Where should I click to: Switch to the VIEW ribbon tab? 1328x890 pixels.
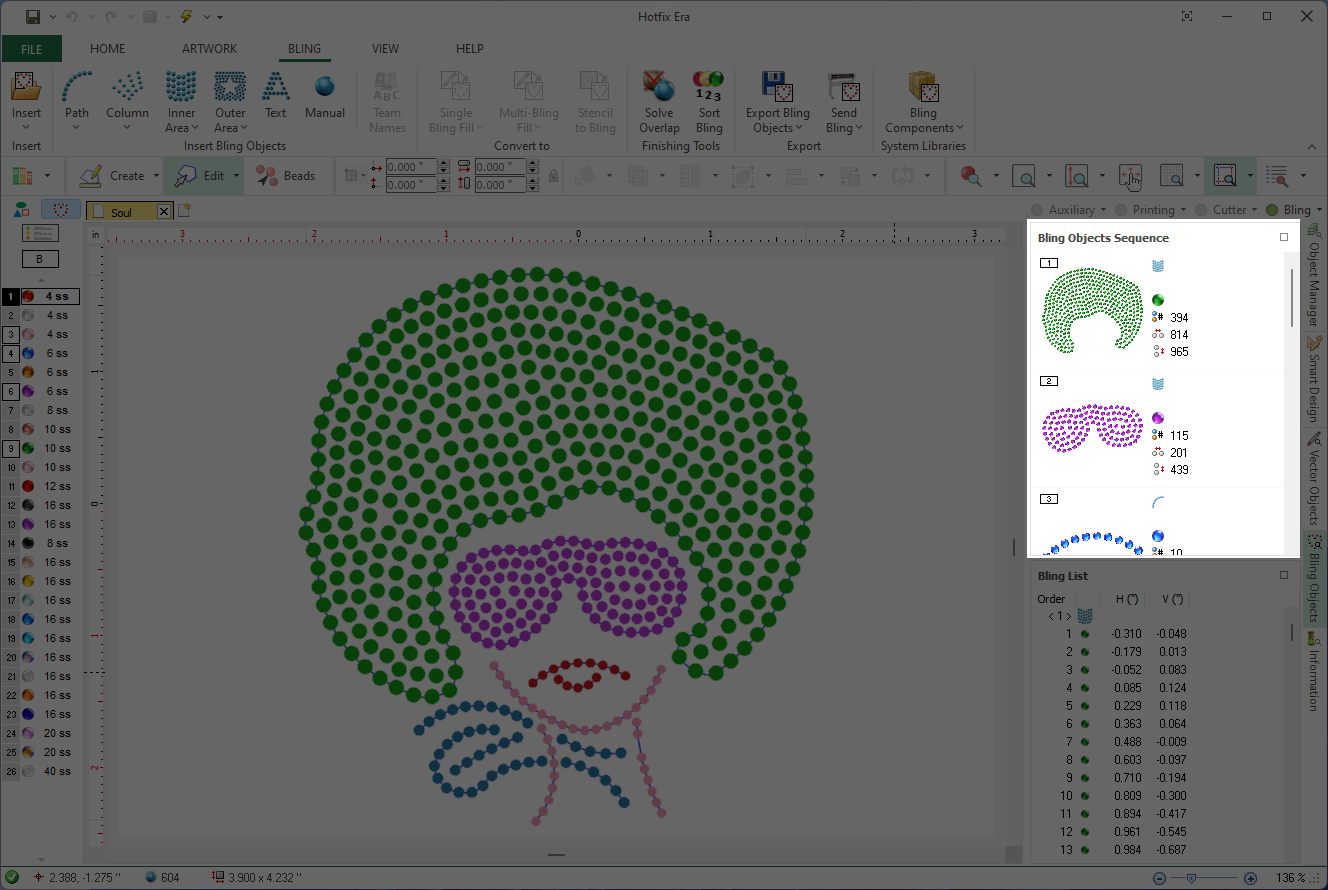pos(385,49)
